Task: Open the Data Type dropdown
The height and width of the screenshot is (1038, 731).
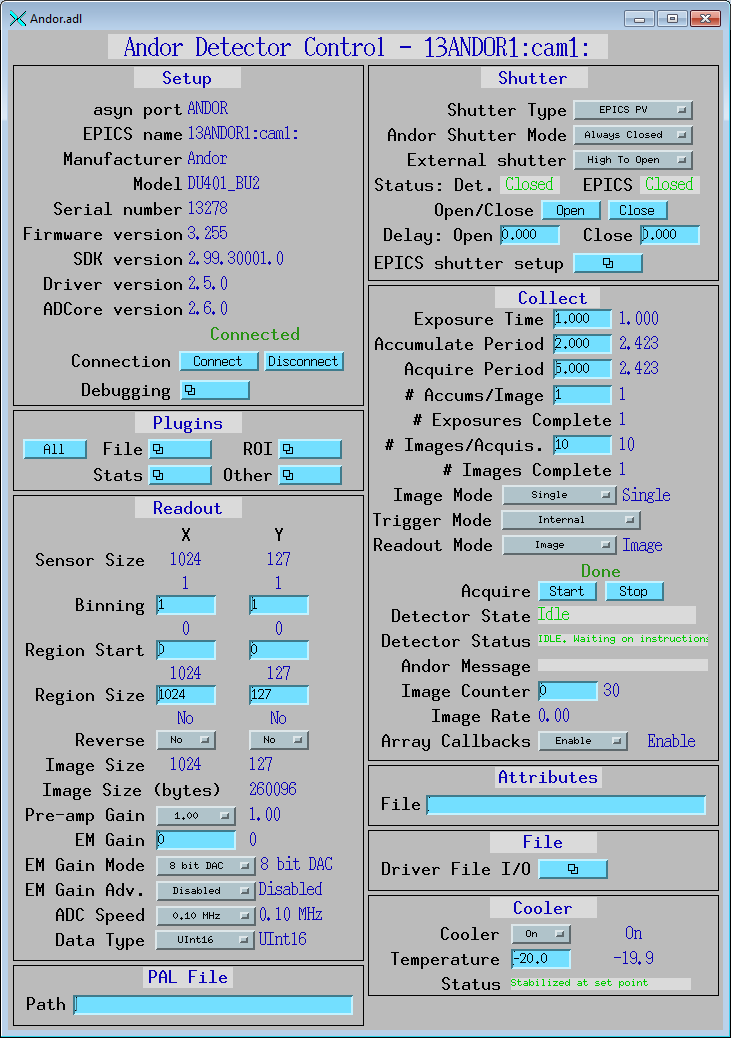Action: click(205, 940)
